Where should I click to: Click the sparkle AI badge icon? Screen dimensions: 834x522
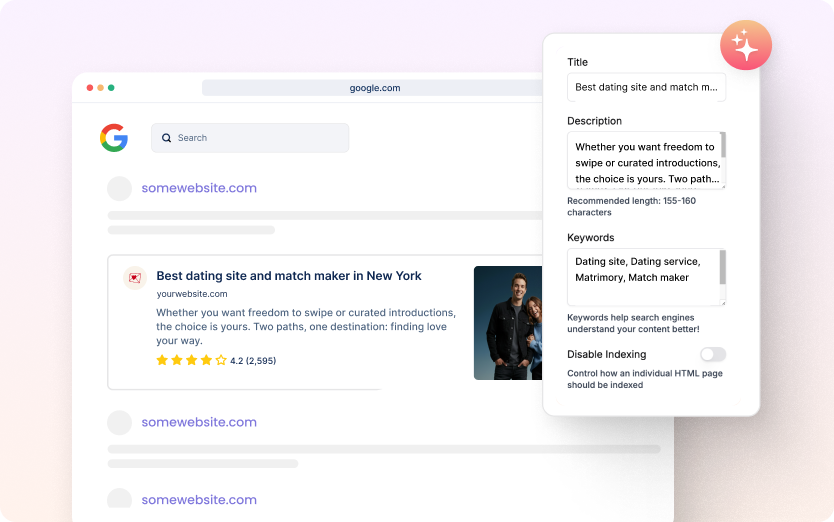coord(745,45)
